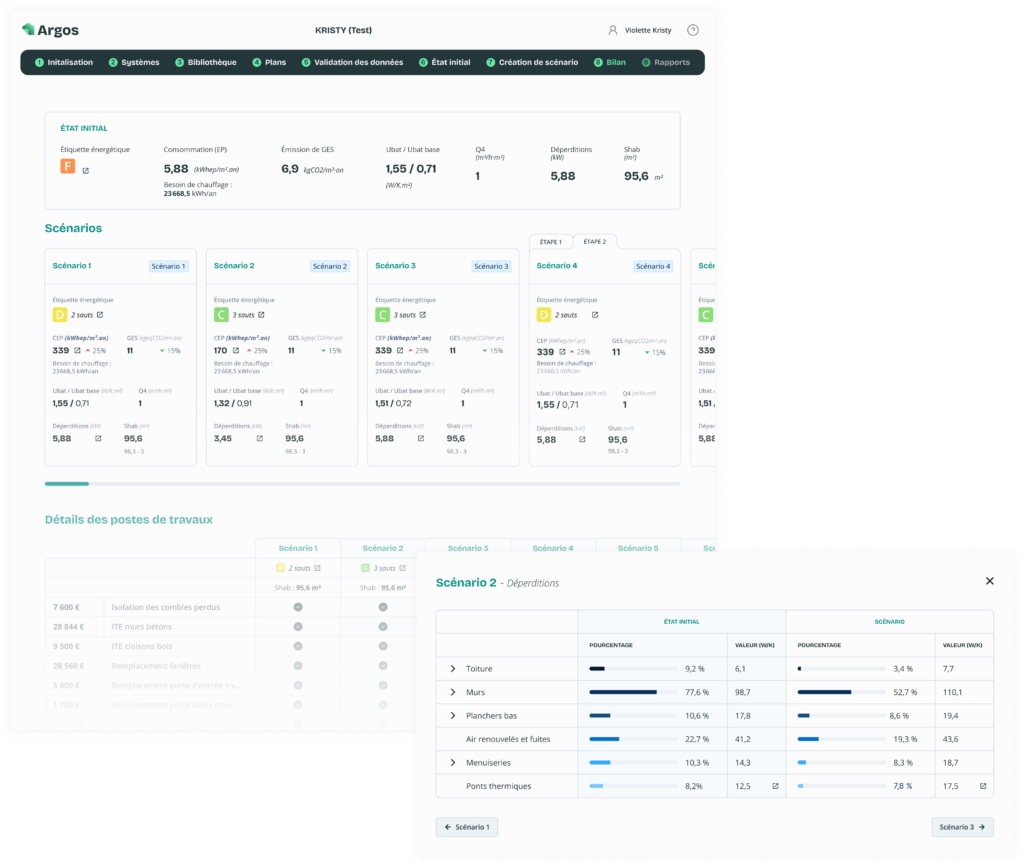Click the Scénario 3 next button
The width and height of the screenshot is (1024, 867).
(x=962, y=827)
